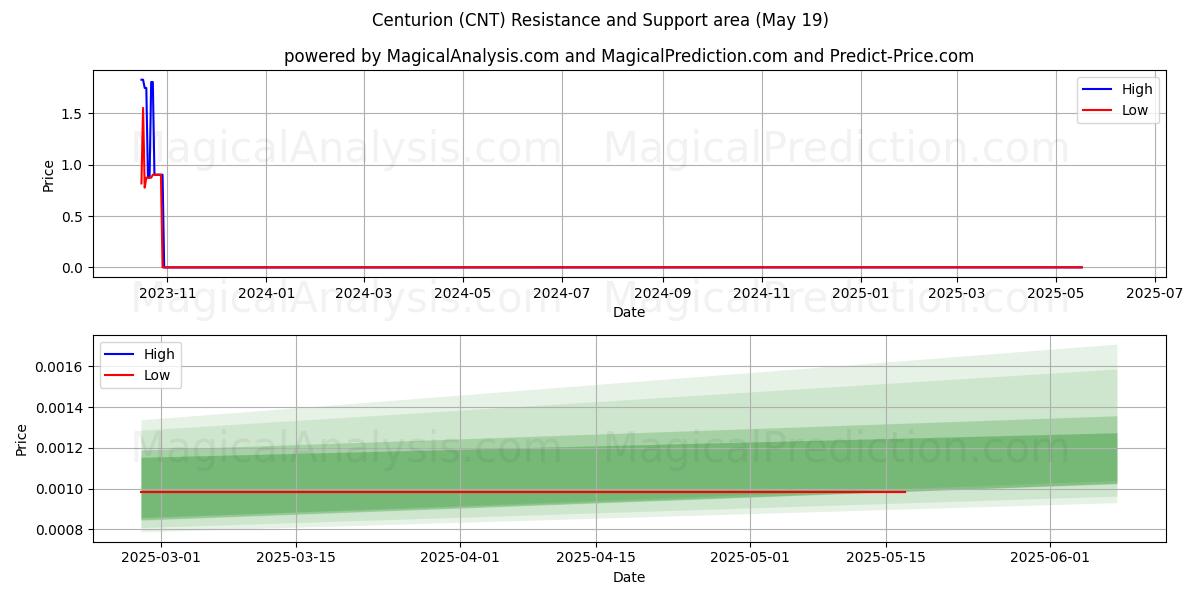The height and width of the screenshot is (600, 1200).
Task: Click 'High' in the top chart legend
Action: (x=1137, y=89)
